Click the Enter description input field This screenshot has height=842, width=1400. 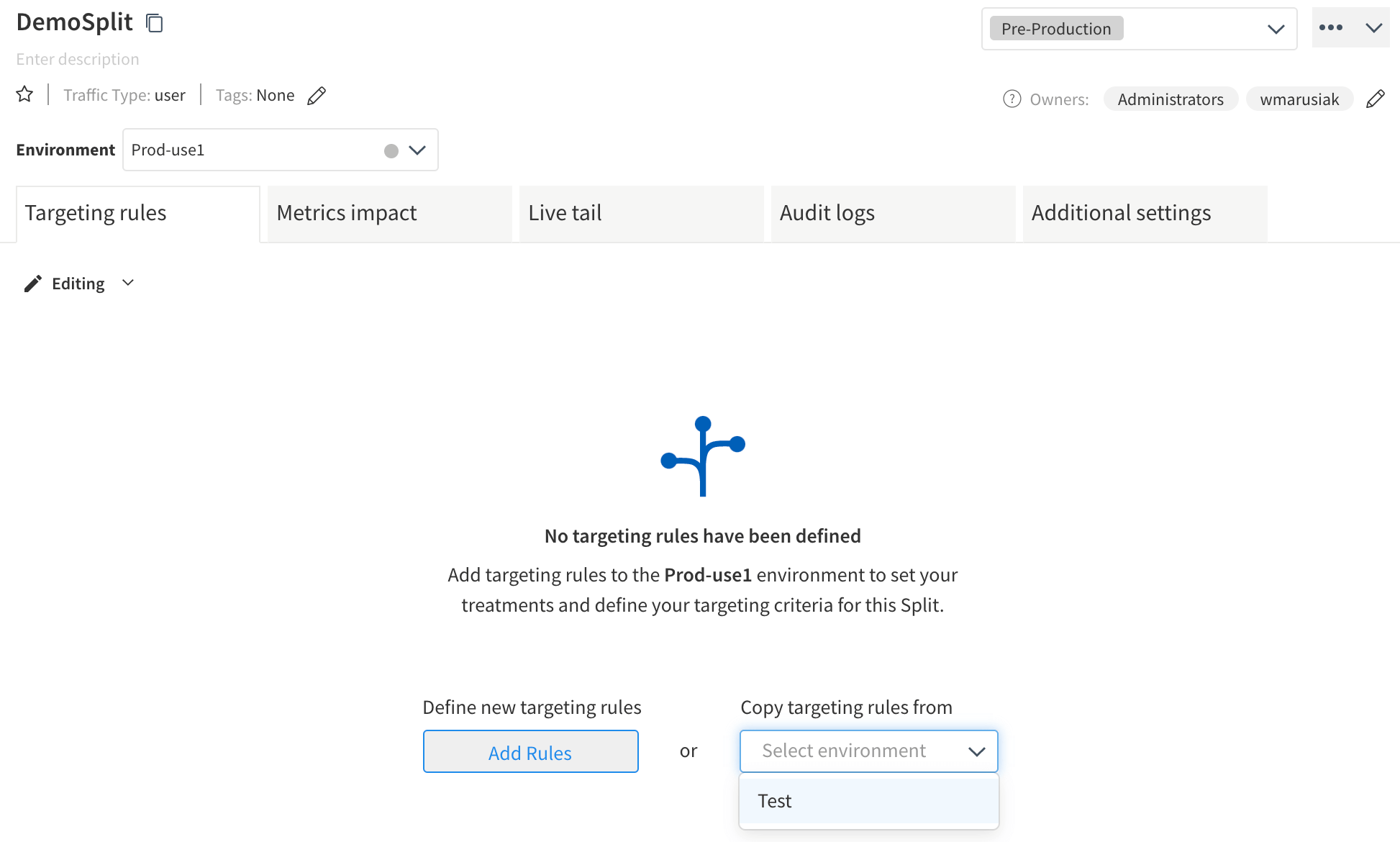pyautogui.click(x=78, y=58)
